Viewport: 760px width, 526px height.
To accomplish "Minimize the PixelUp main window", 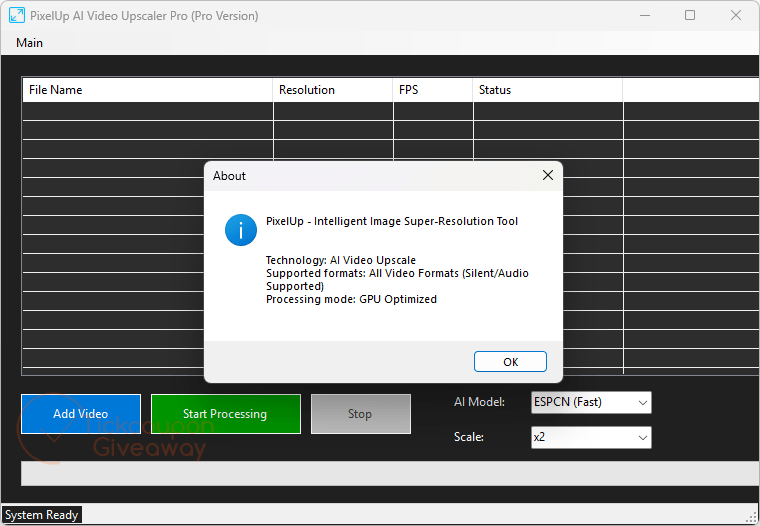I will pos(645,16).
